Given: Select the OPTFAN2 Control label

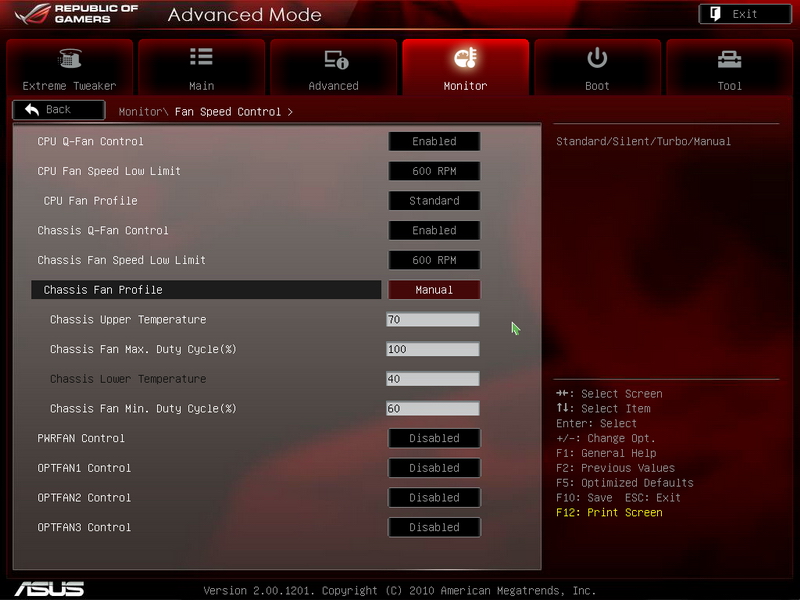Looking at the screenshot, I should tap(84, 497).
